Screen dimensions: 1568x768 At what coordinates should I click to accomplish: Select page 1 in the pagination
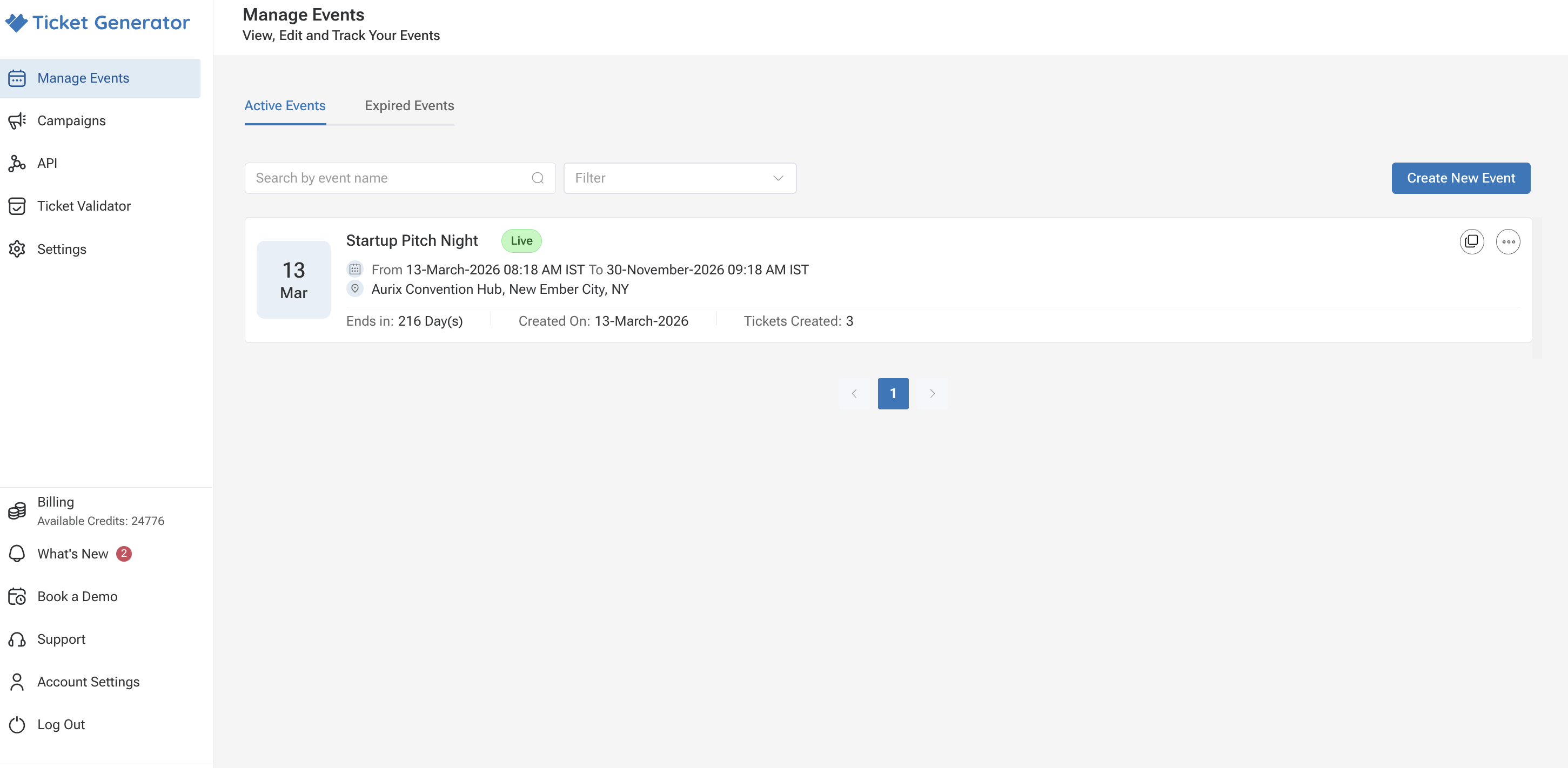[x=893, y=393]
